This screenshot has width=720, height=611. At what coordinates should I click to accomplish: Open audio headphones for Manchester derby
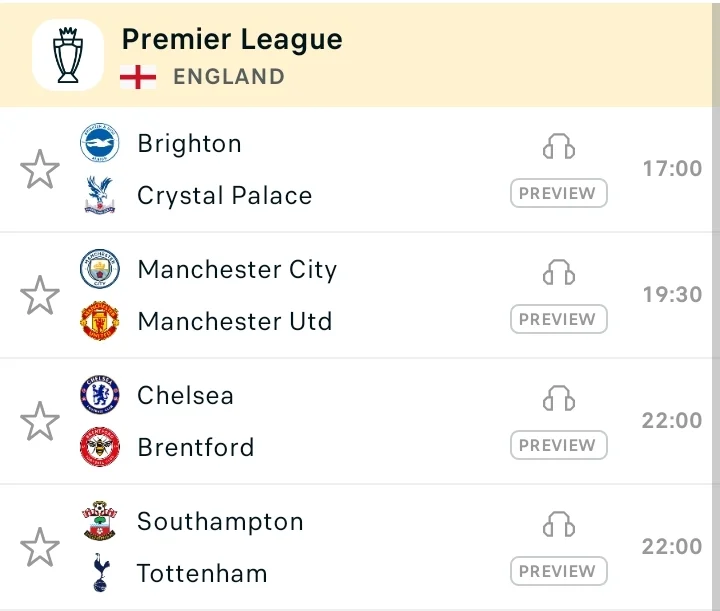tap(559, 272)
